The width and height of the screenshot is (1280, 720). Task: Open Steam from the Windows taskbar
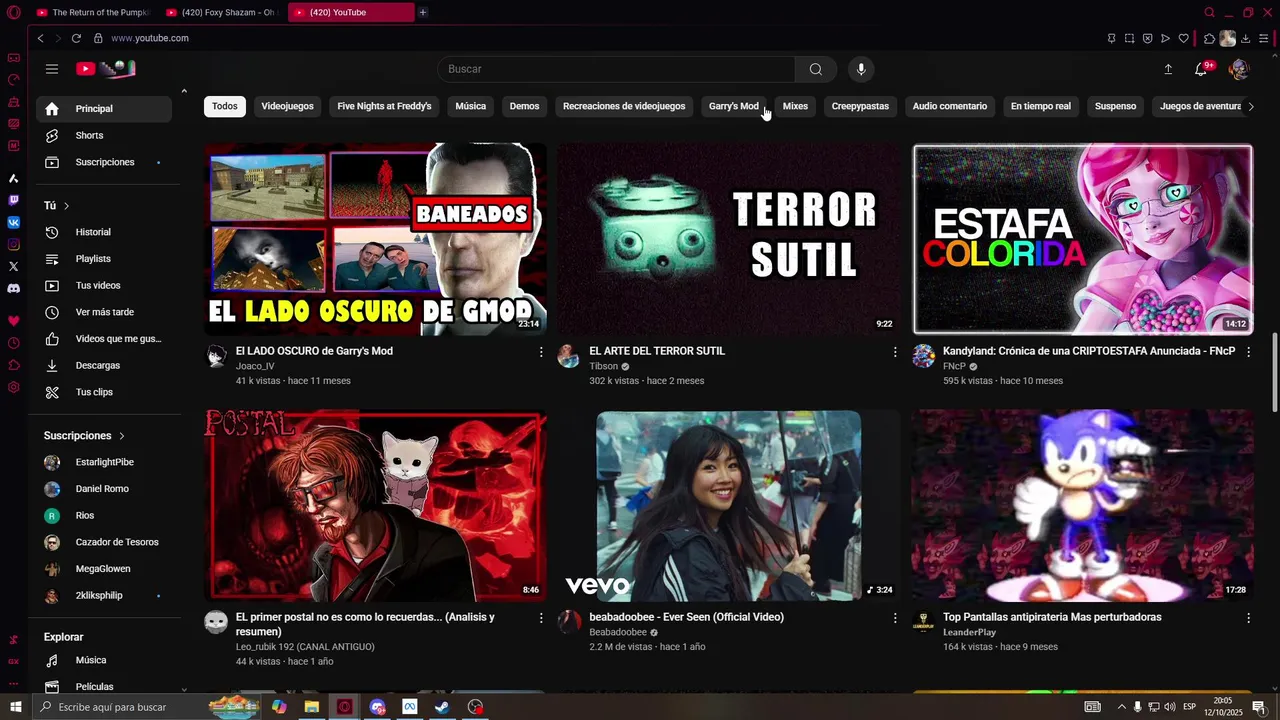442,707
